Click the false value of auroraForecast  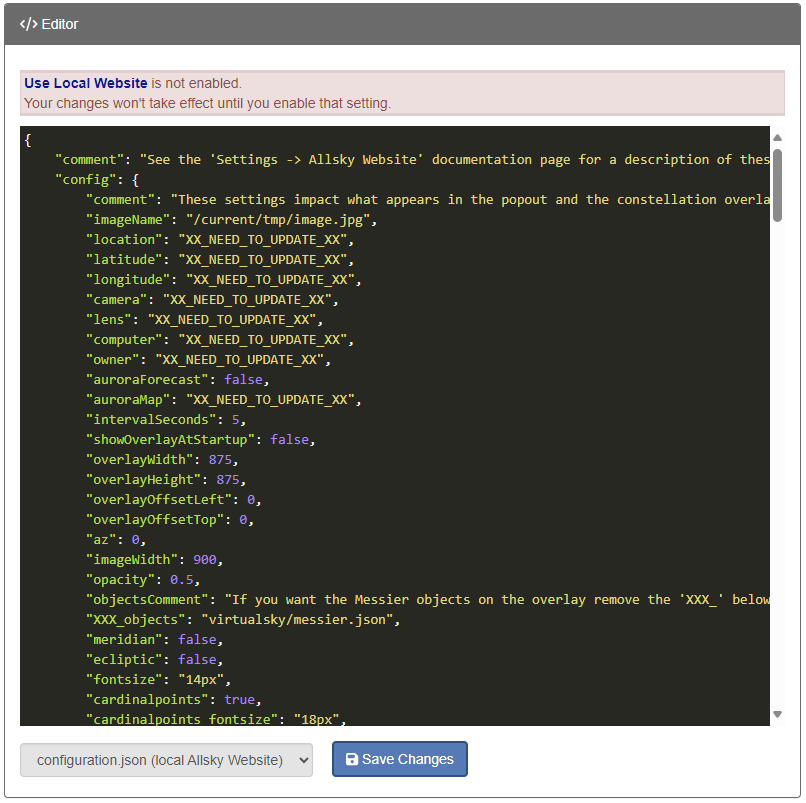coord(244,380)
